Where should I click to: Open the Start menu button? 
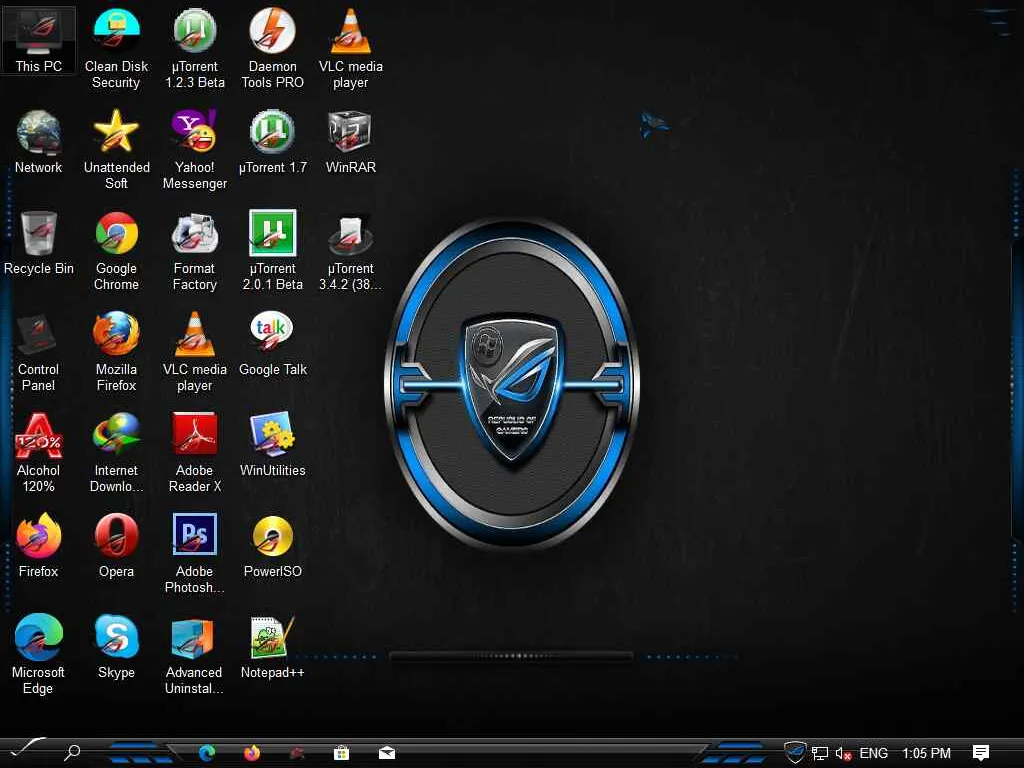point(27,749)
